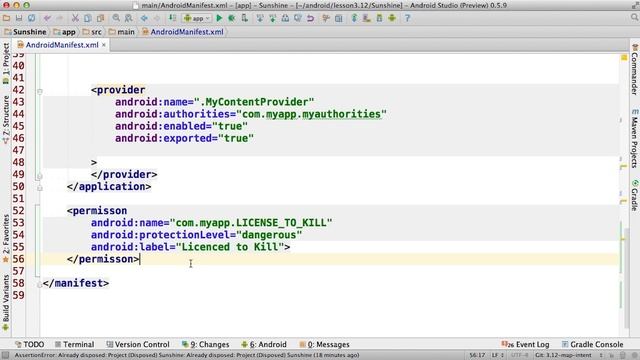The height and width of the screenshot is (360, 640).
Task: Click the Make Project icon
Action: pyautogui.click(x=173, y=18)
